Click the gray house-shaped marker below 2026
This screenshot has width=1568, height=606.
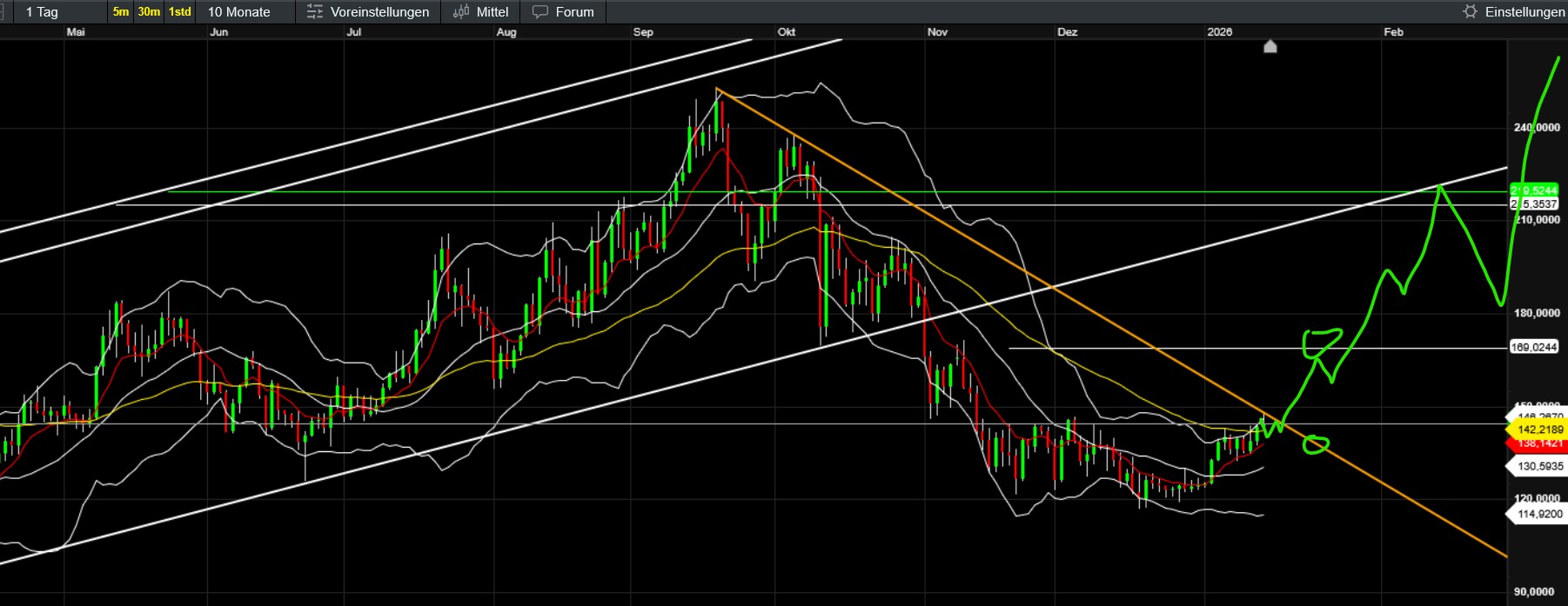(1270, 46)
